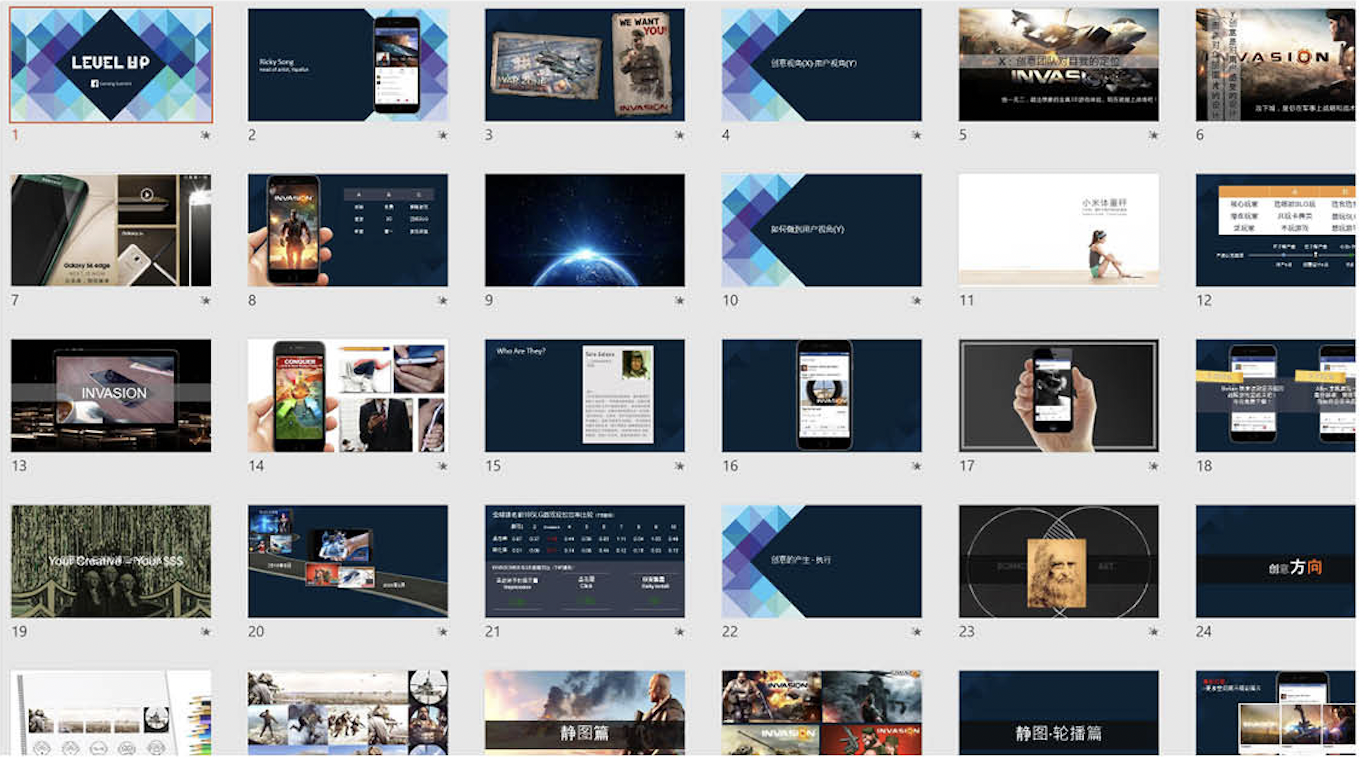
Task: Select the colored pencils sketch slide thumbnail
Action: (111, 713)
